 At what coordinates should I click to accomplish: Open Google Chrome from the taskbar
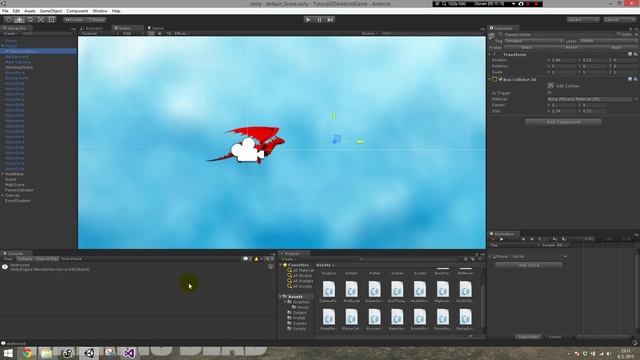point(27,353)
